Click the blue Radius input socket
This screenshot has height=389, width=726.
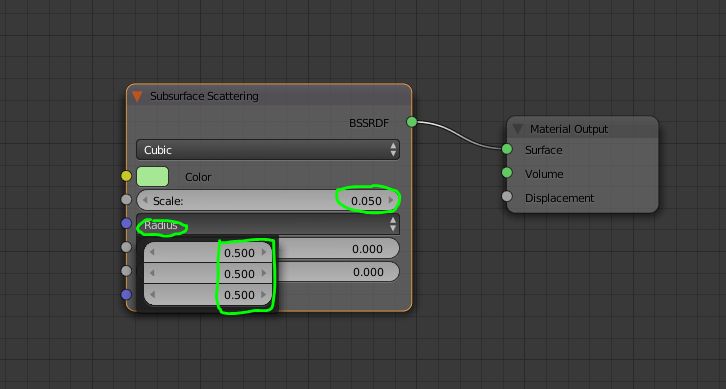(x=126, y=224)
